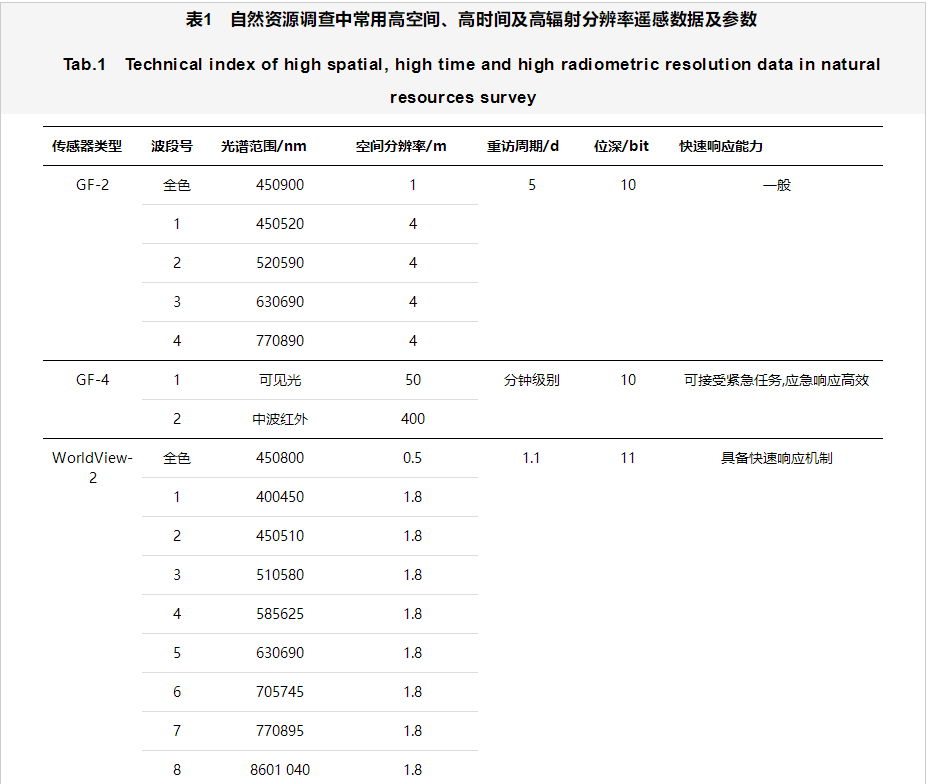Select the 具备快速响应机制 cell
This screenshot has width=931, height=784.
coord(777,458)
